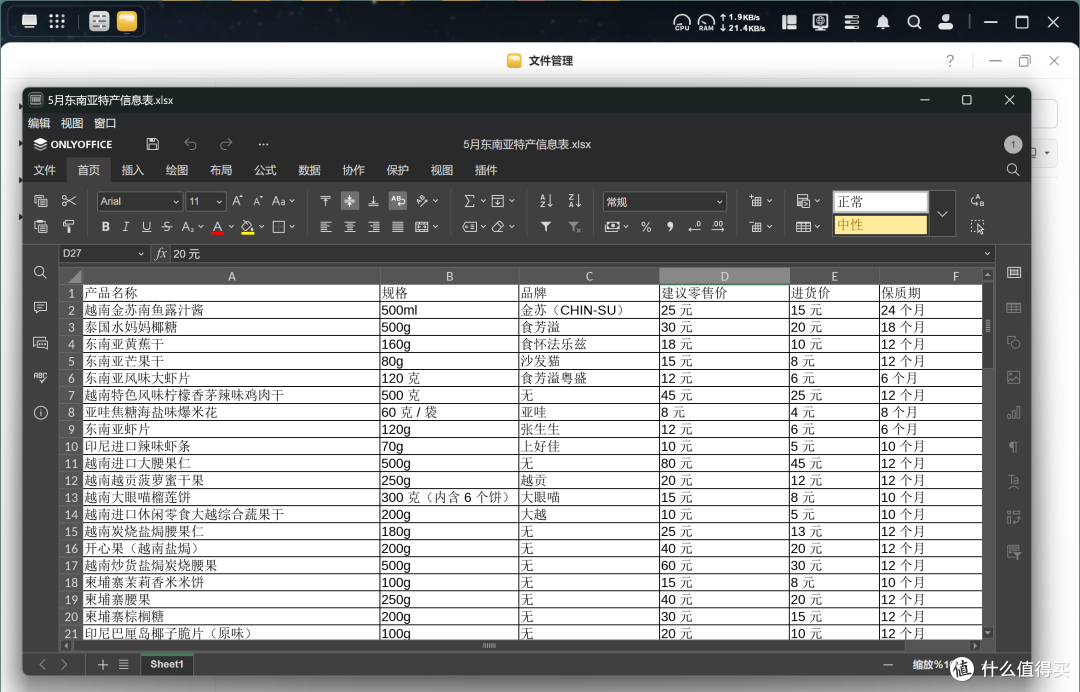Screen dimensions: 1080x692
Task: Click the Copy icon in toolbar
Action: coord(41,200)
